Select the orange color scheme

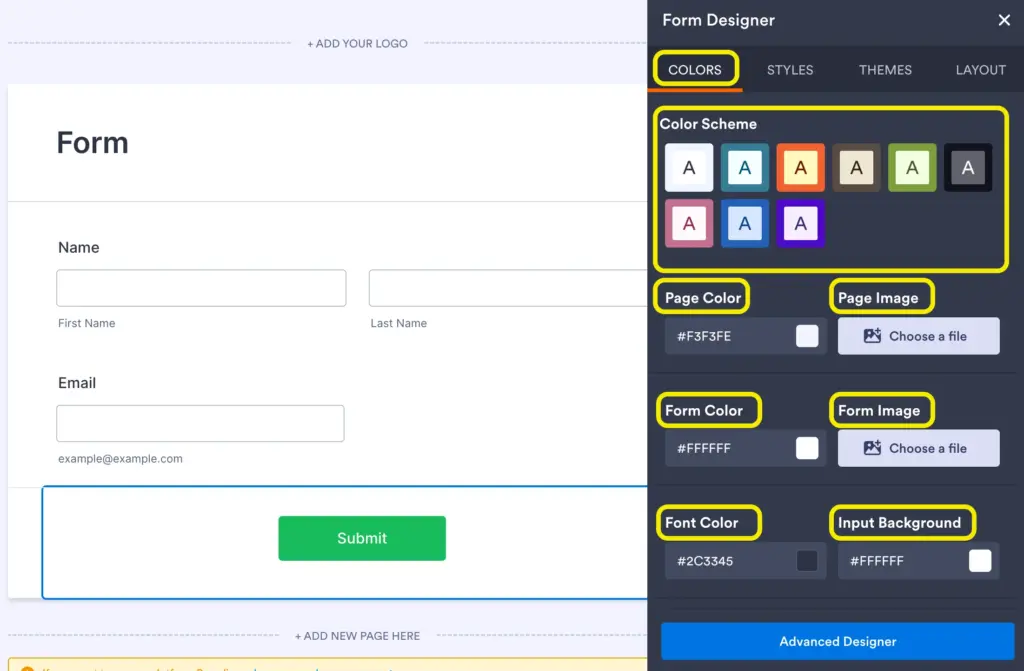tap(800, 167)
